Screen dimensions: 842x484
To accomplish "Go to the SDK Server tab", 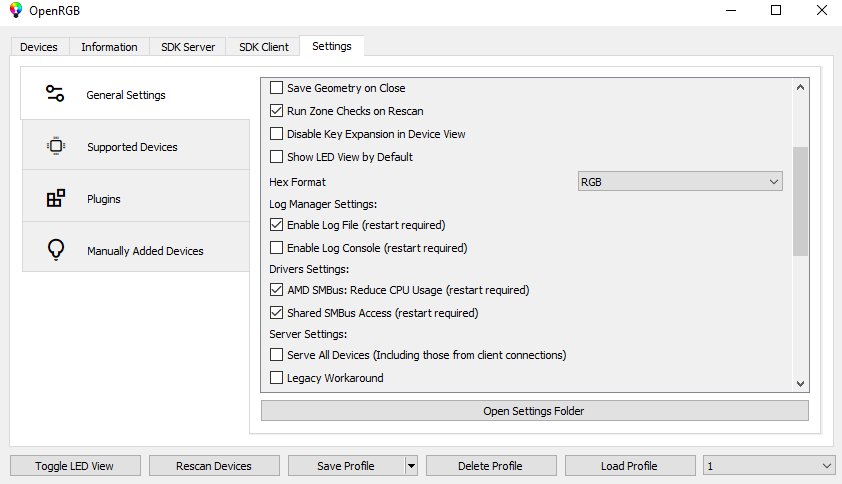I will tap(188, 47).
